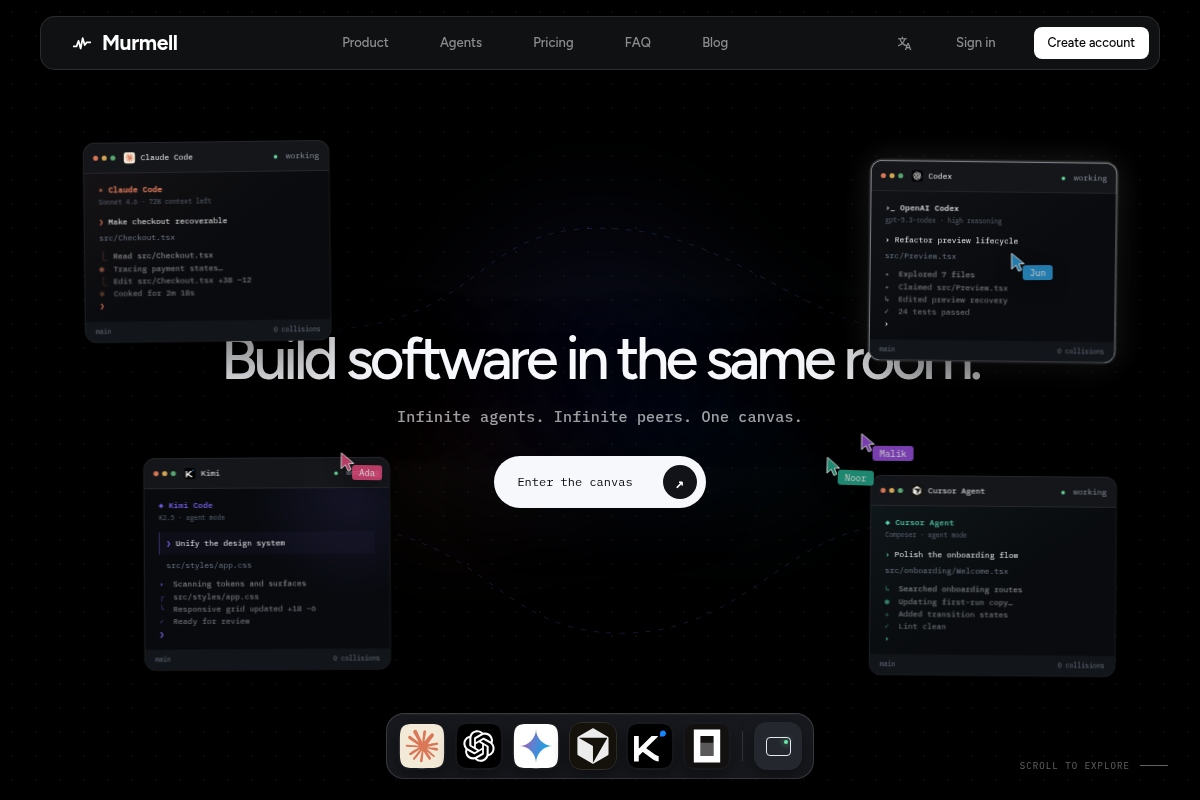1200x800 pixels.
Task: Click the traffic-light dots on Cursor Agent card
Action: [x=892, y=490]
